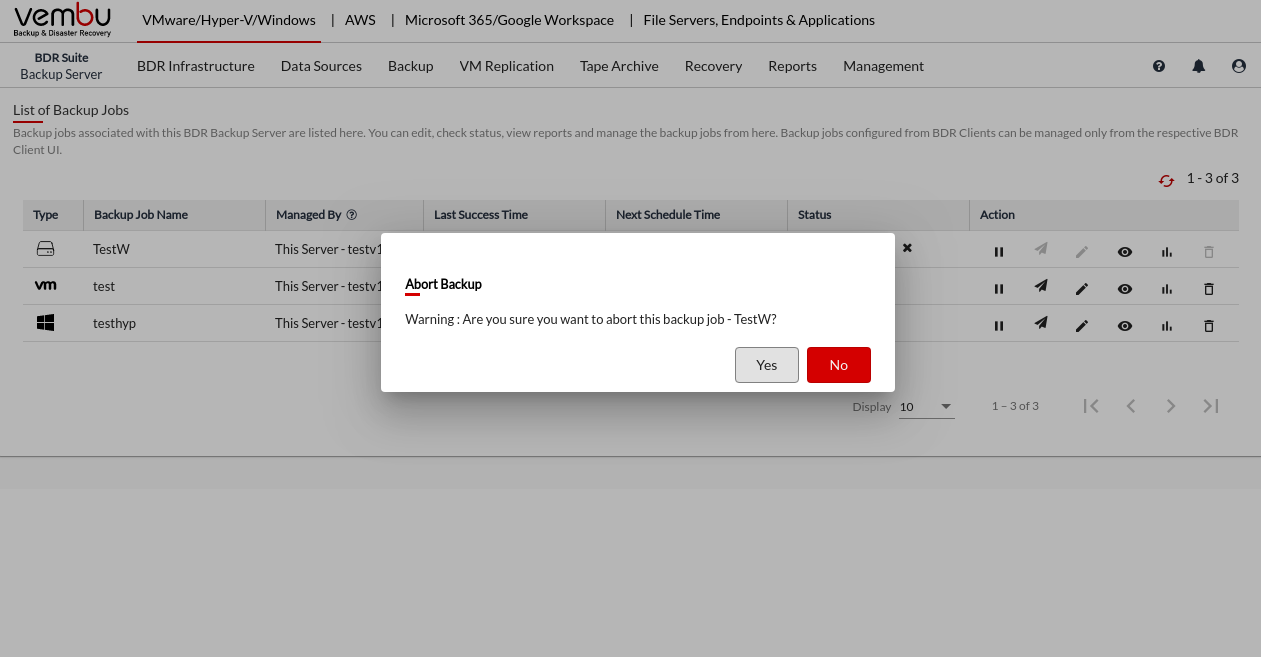Delete the test backup job
This screenshot has height=657, width=1261.
1208,289
